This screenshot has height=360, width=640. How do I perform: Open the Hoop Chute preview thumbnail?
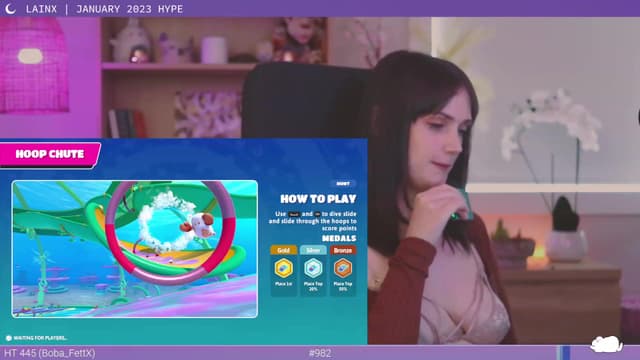pos(135,249)
